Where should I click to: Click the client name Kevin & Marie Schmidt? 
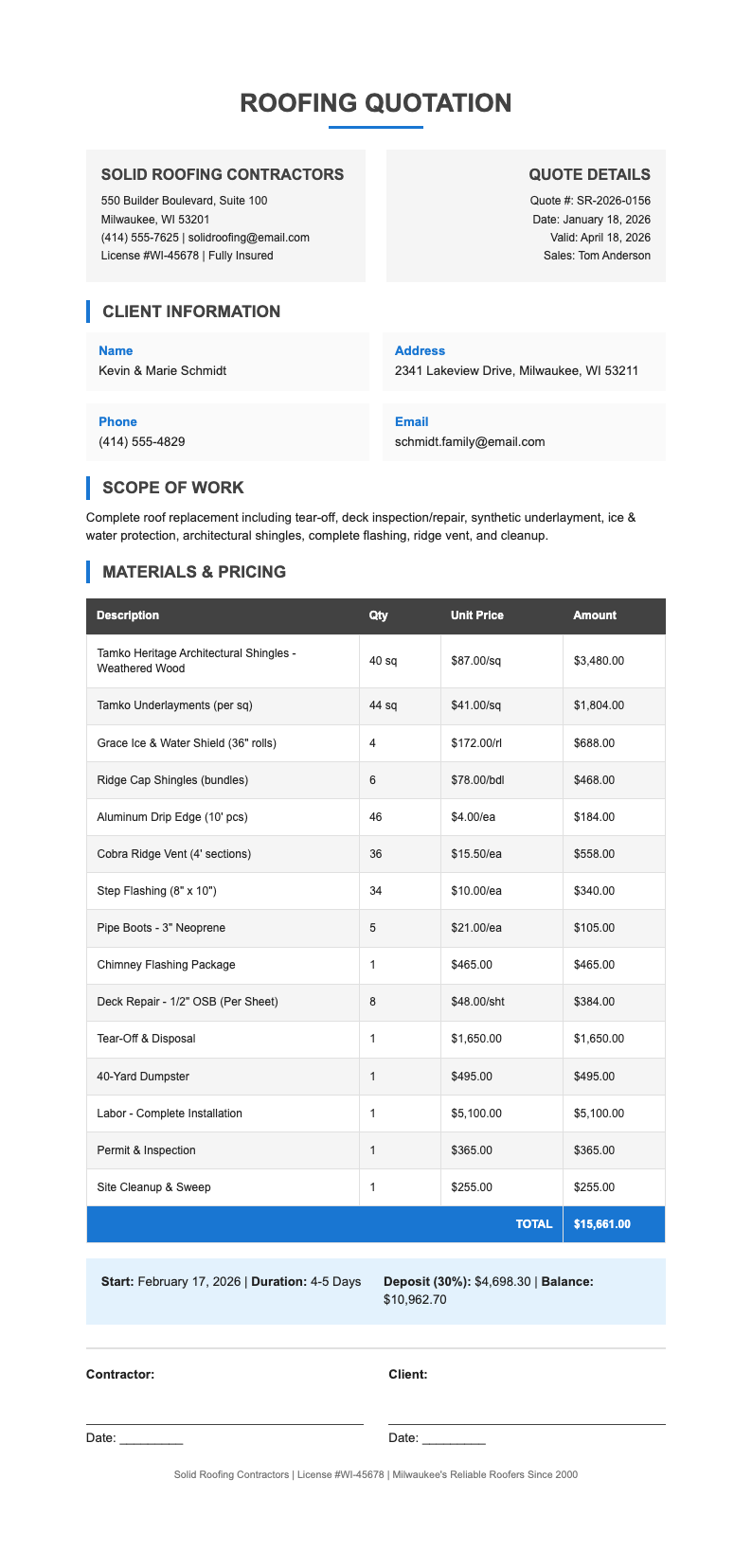coord(162,371)
